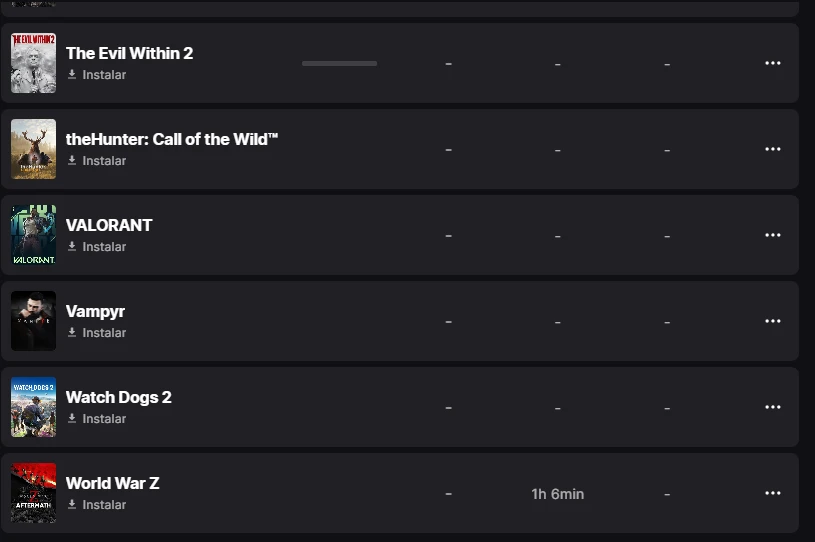Open the Watch Dogs 2 title link
The height and width of the screenshot is (542, 815).
(119, 397)
